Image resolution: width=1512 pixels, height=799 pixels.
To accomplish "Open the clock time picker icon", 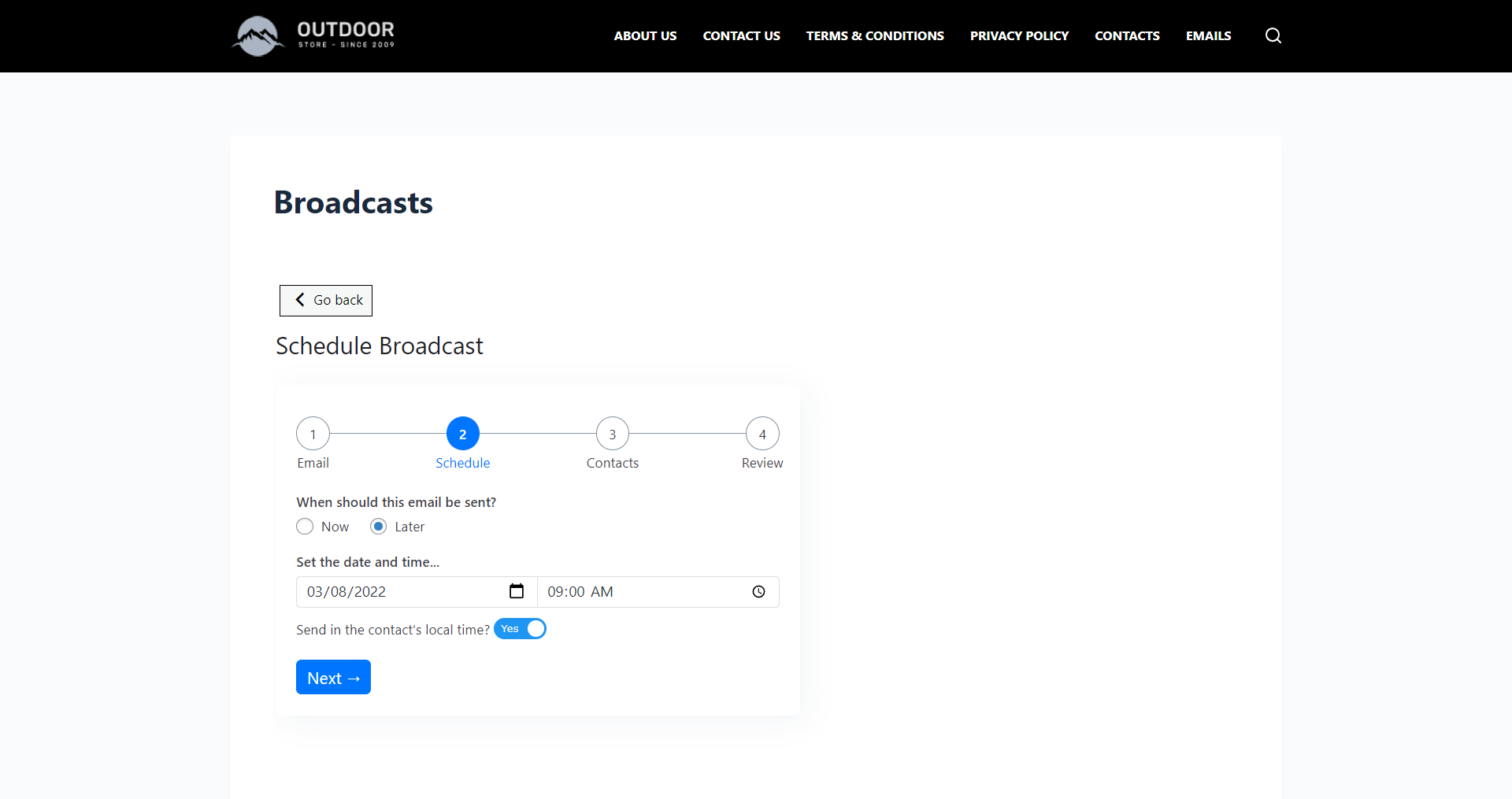I will point(758,592).
